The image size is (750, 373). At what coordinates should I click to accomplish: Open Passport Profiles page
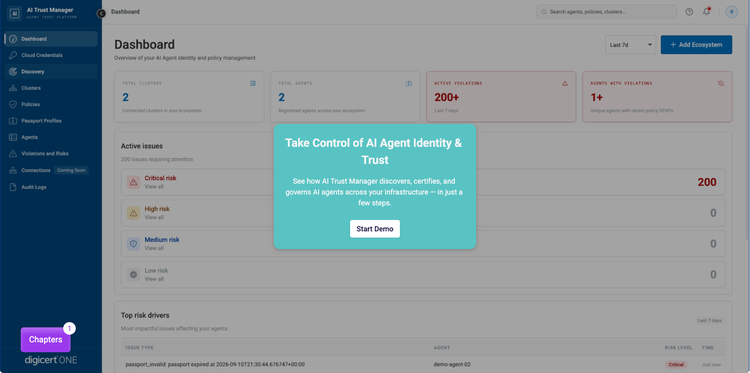point(51,121)
